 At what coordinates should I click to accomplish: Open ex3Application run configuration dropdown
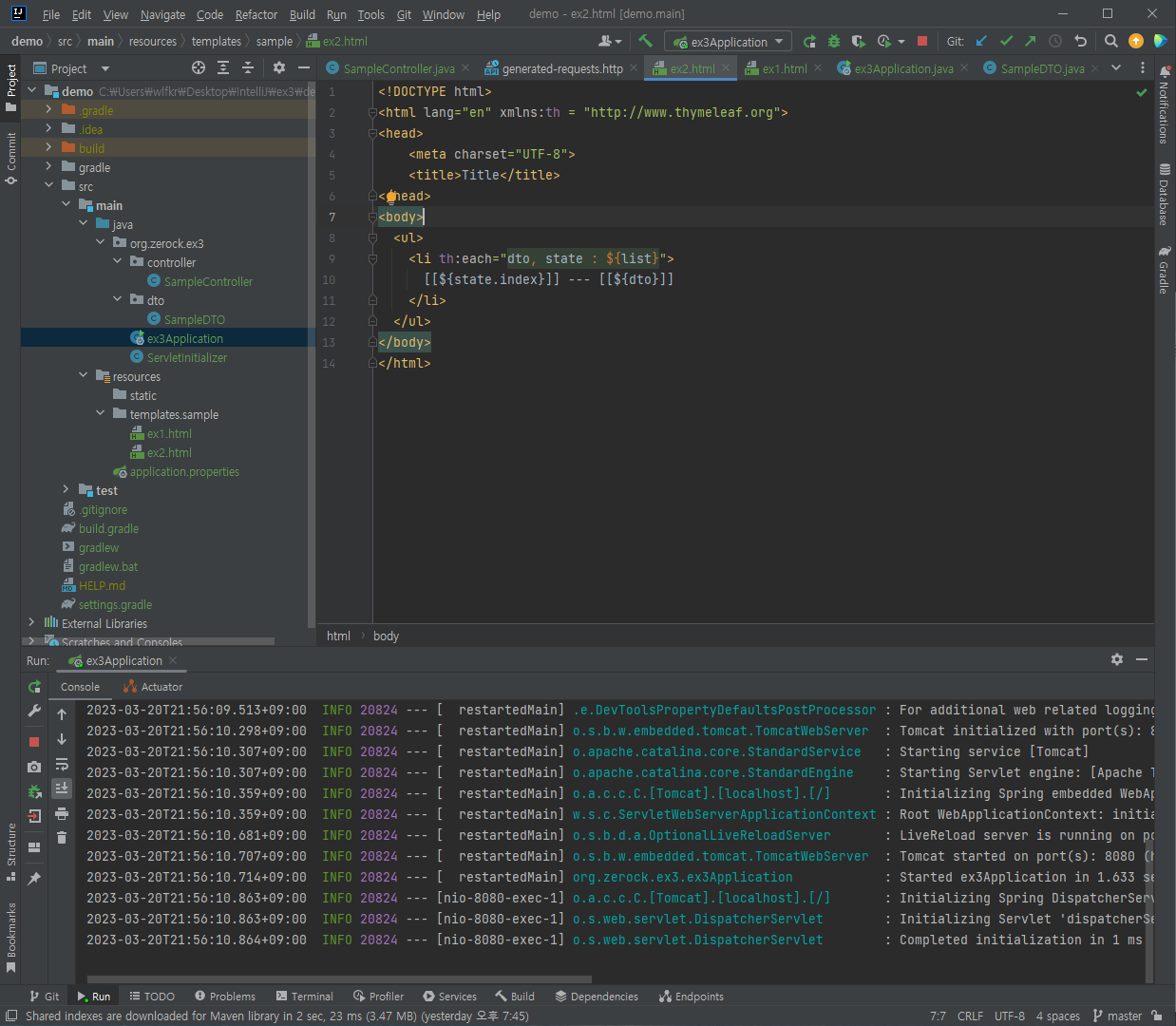click(728, 42)
